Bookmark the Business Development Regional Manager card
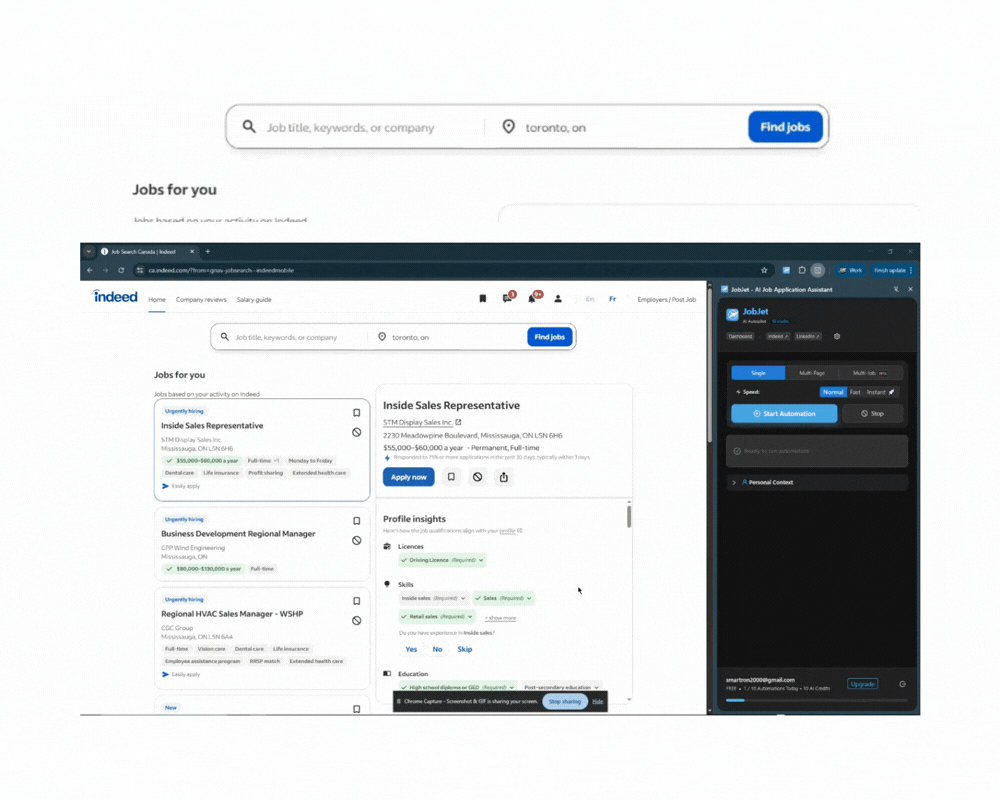 click(x=356, y=521)
